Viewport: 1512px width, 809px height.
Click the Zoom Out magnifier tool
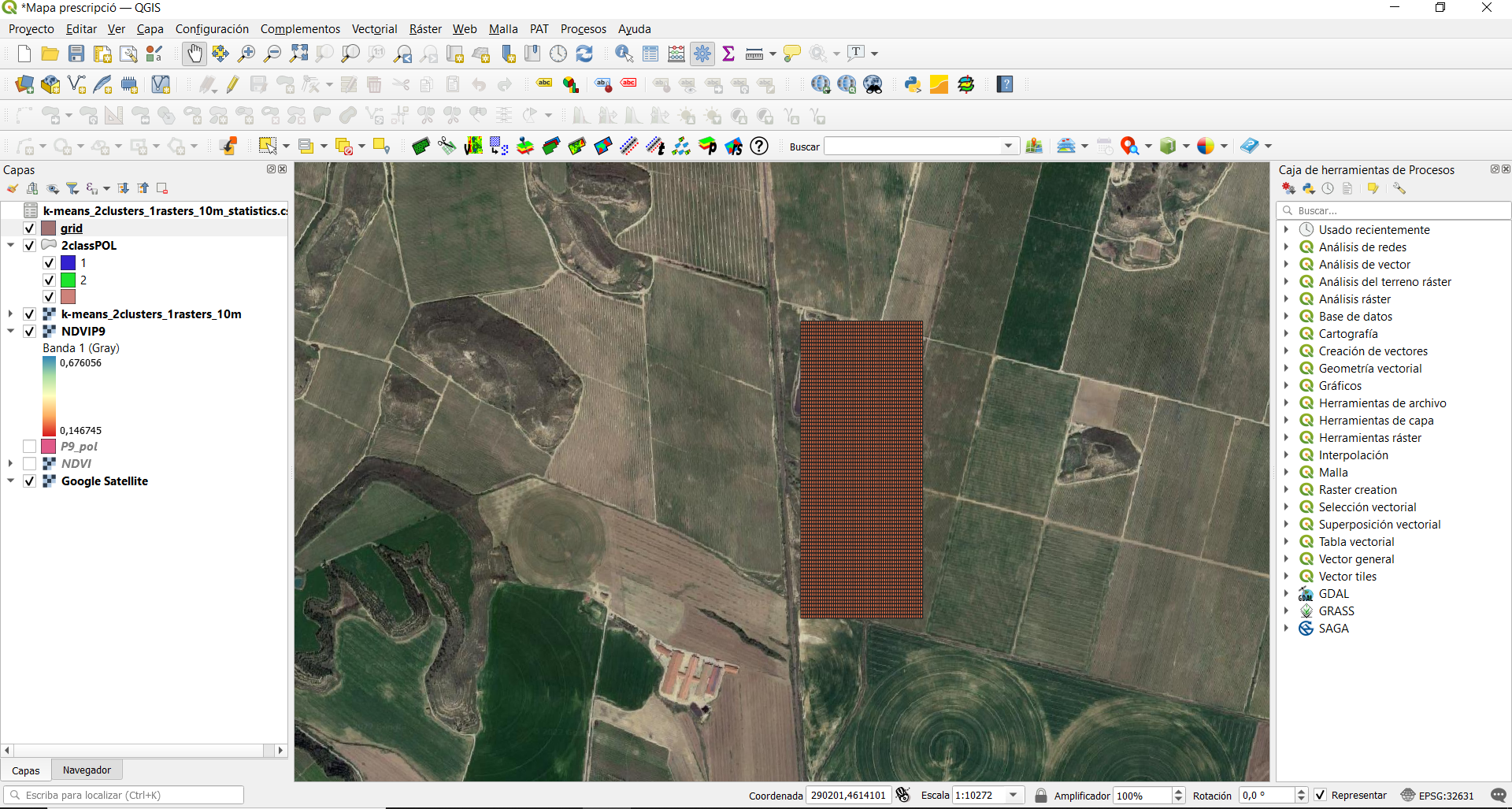click(272, 54)
